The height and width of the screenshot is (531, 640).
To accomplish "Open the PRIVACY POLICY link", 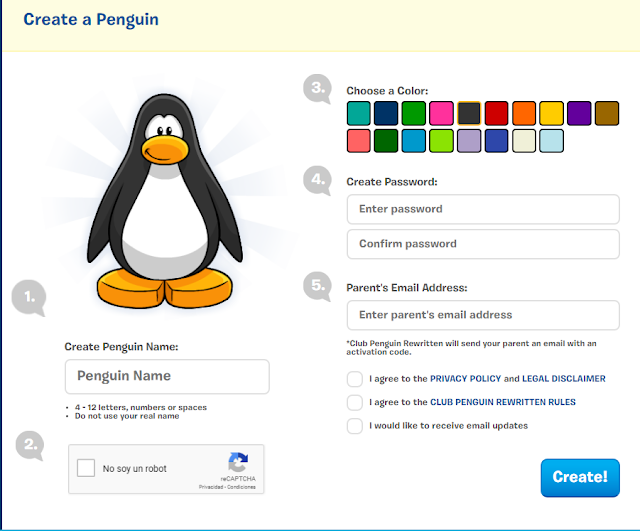I will (465, 379).
